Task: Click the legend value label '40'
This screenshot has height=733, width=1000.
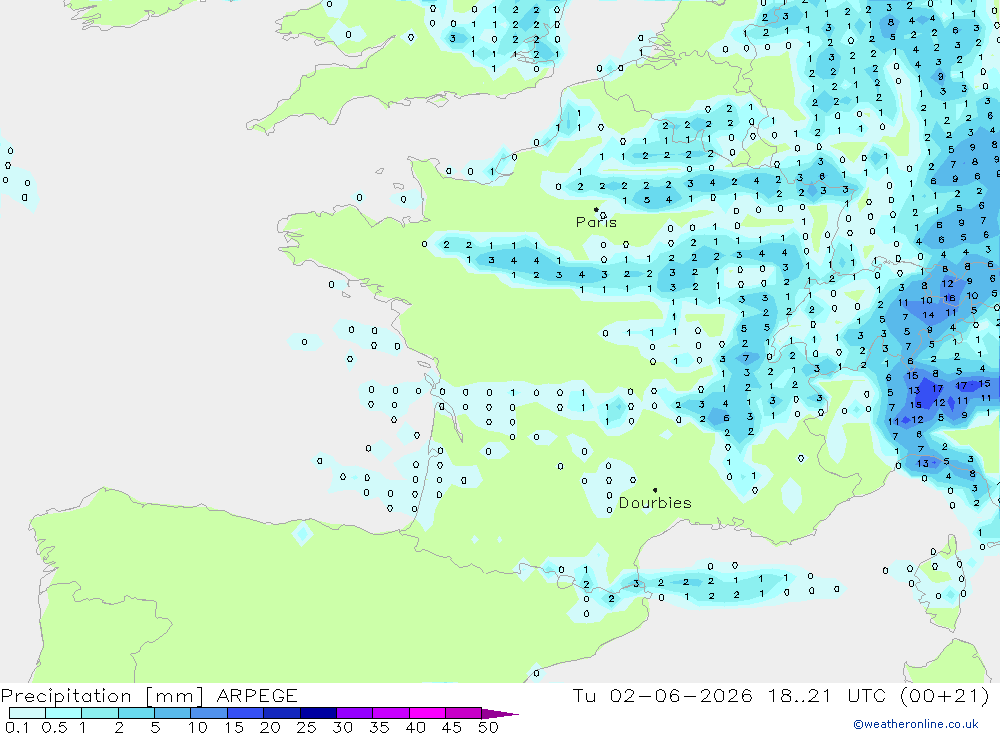Action: coord(415,727)
